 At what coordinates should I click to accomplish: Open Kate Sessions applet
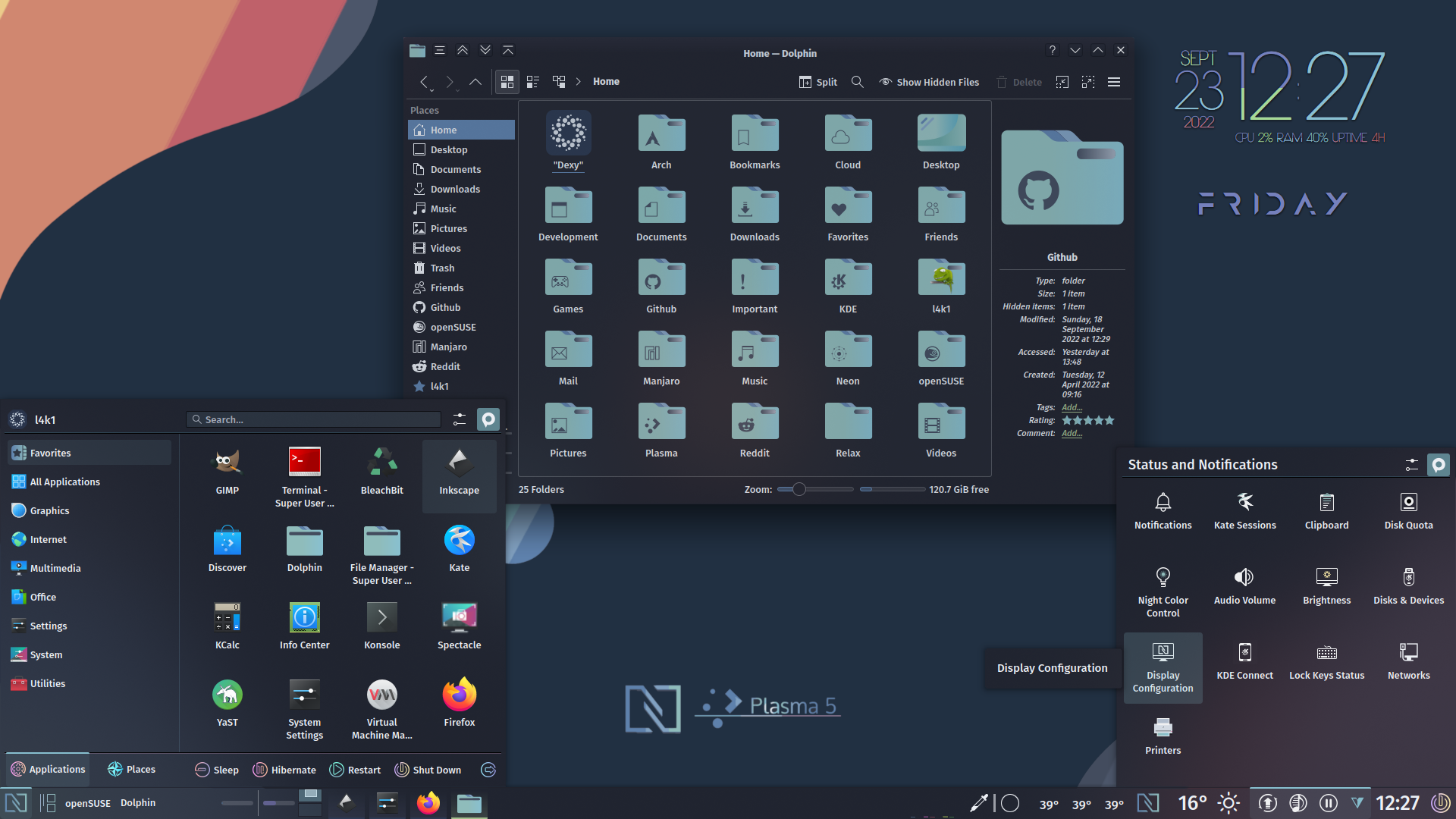coord(1245,510)
